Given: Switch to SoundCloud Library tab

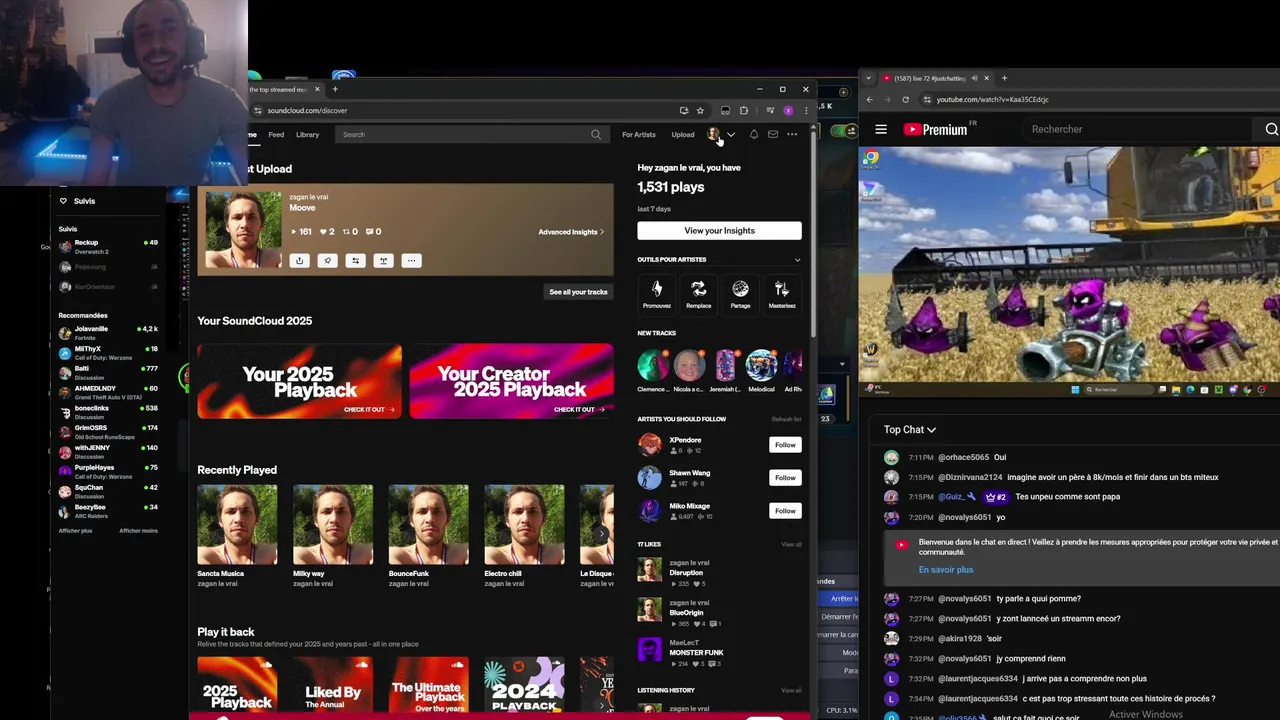Looking at the screenshot, I should [307, 134].
